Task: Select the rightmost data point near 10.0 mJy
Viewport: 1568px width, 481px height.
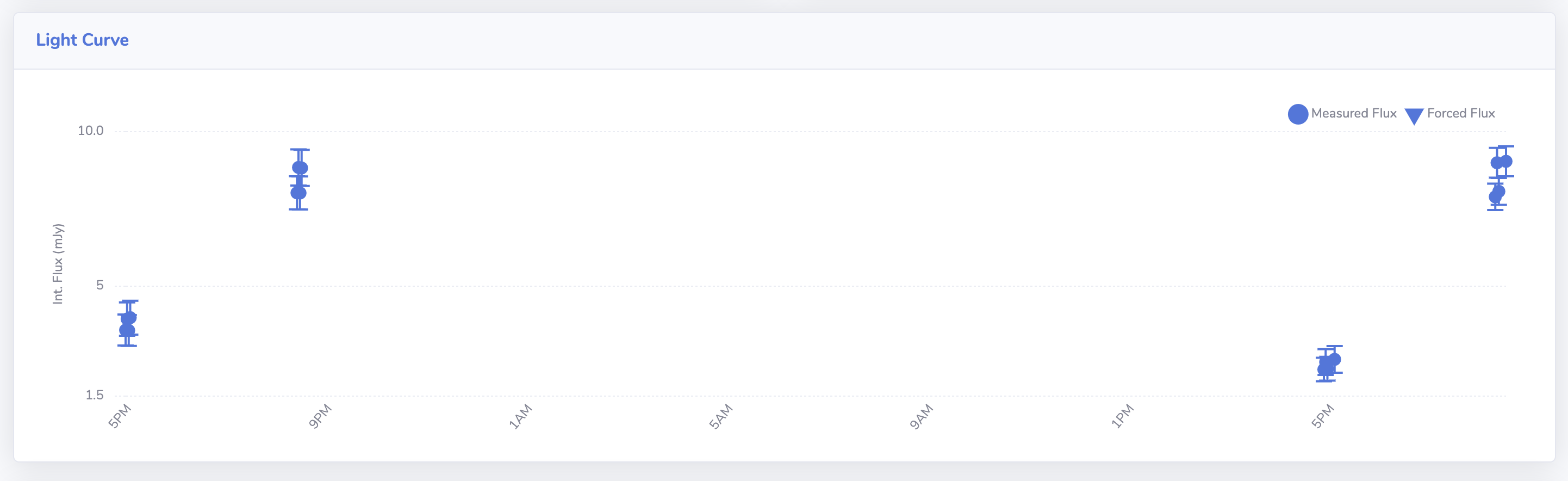Action: (x=1505, y=162)
